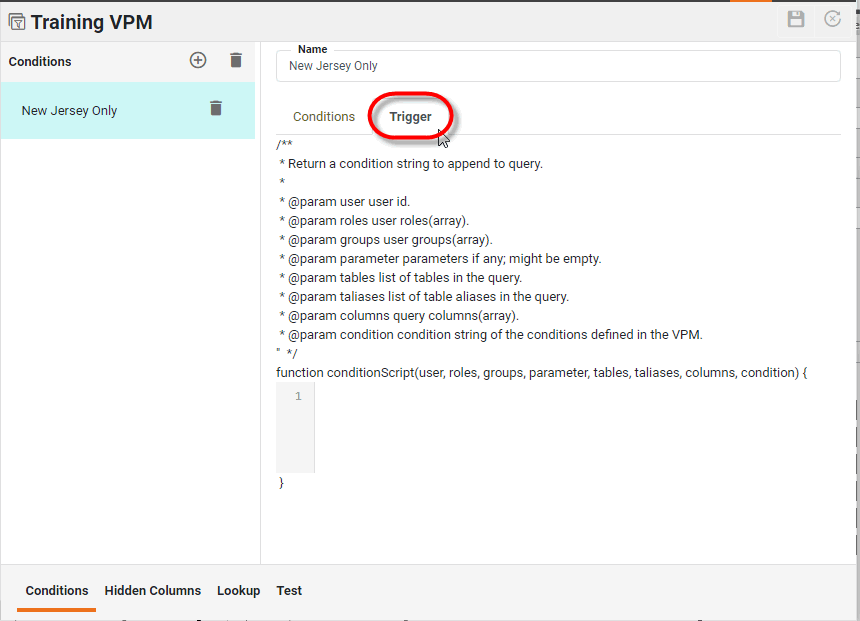This screenshot has width=860, height=621.
Task: Switch to the Trigger tab
Action: point(410,116)
